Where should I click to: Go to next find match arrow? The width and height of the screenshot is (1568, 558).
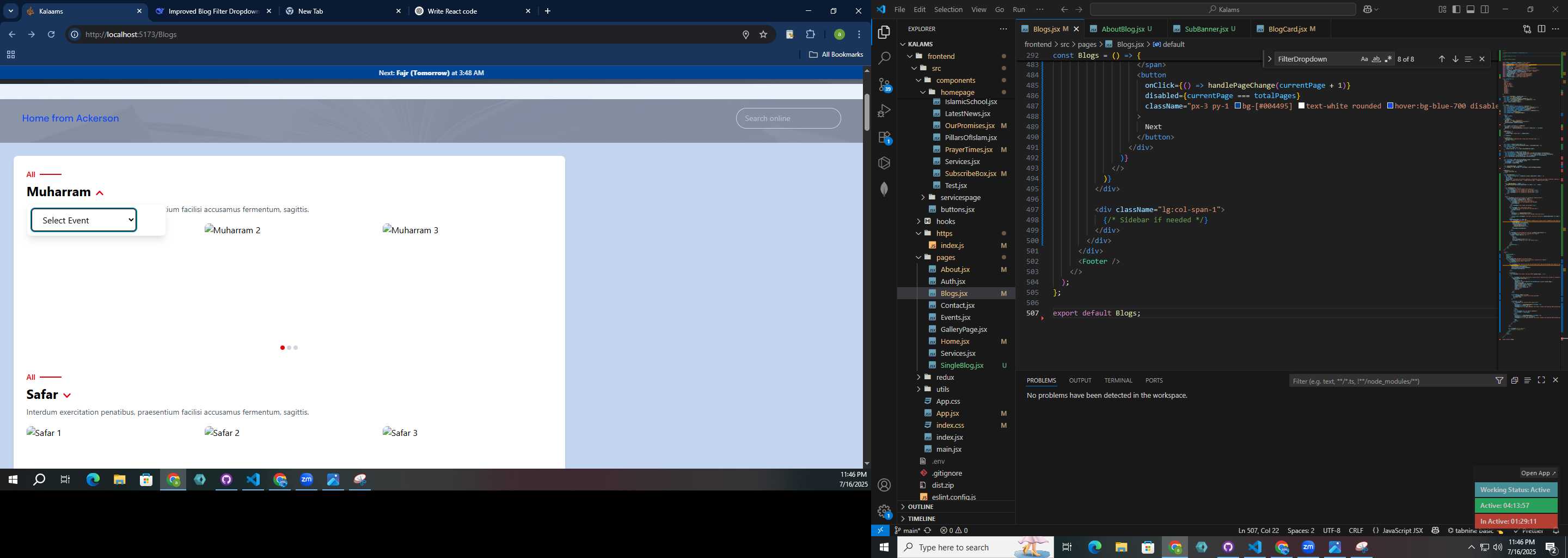click(1455, 59)
